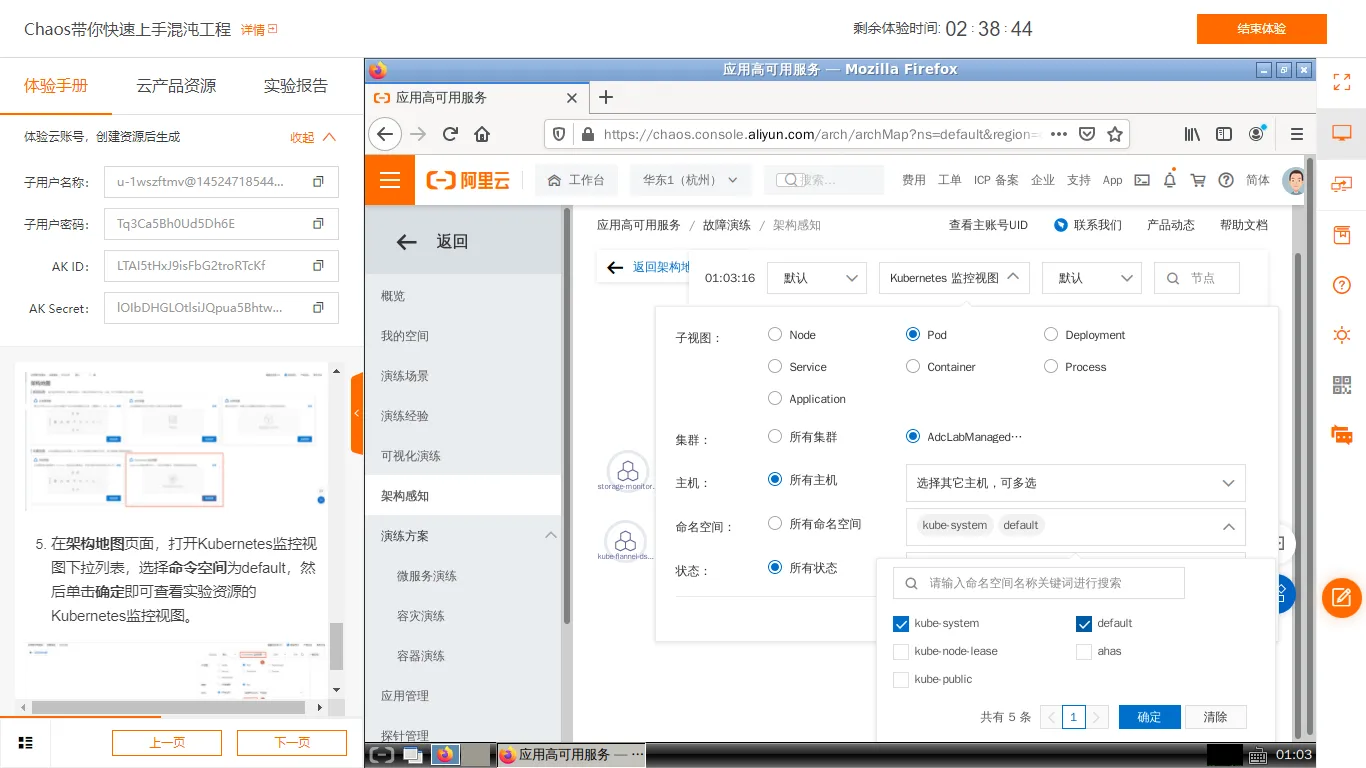Collapse credentials with 收起 toggle
Viewport: 1366px width, 768px height.
click(313, 137)
